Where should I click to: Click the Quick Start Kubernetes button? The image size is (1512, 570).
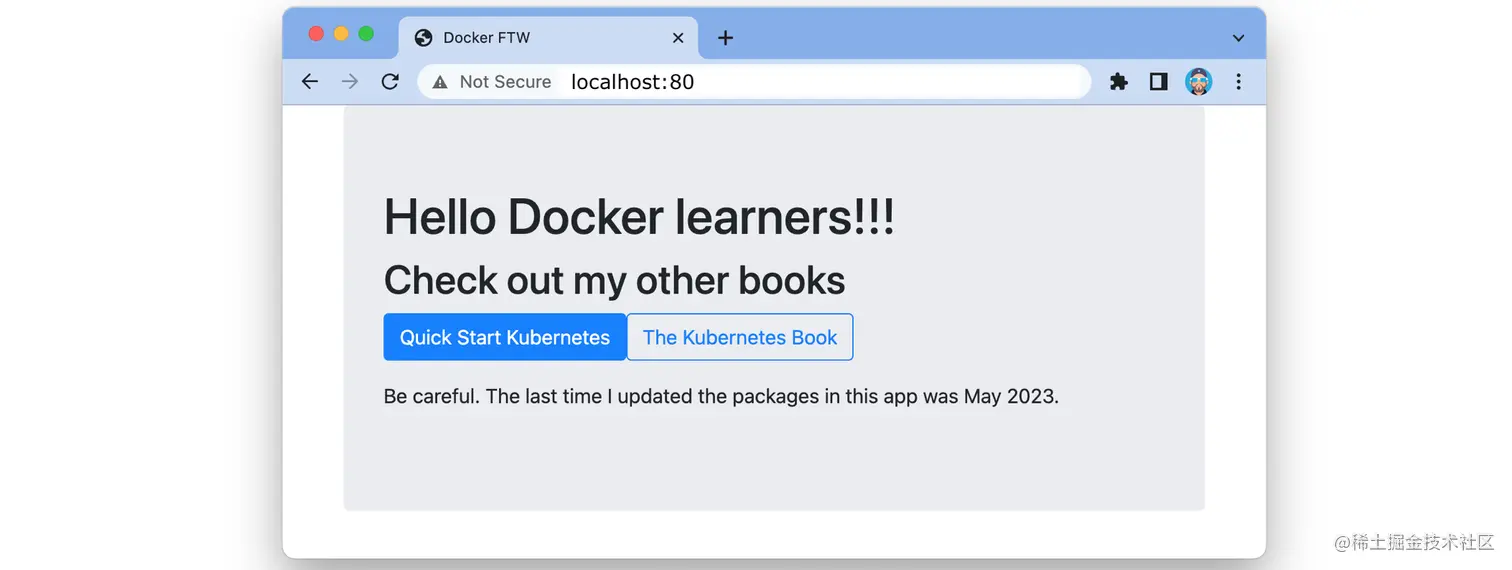point(505,337)
